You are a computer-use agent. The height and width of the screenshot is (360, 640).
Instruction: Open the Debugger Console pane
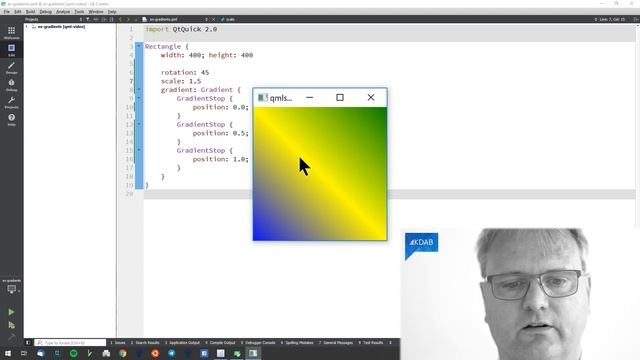click(258, 343)
